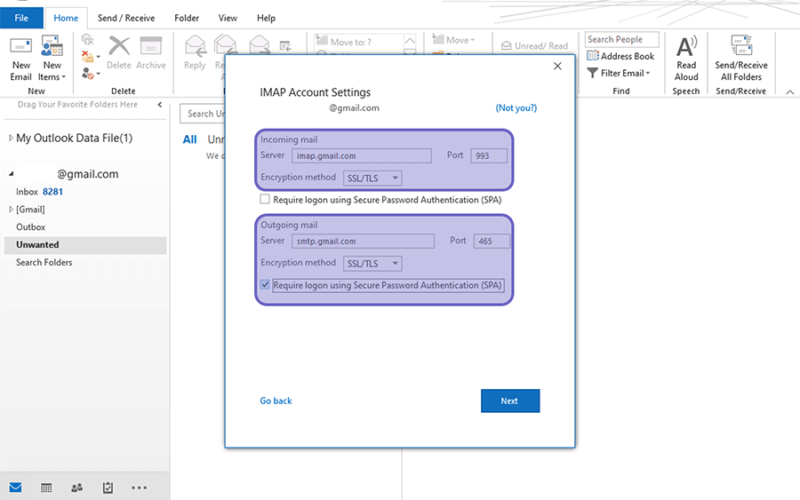
Task: Click the incoming mail Server field
Action: tap(361, 156)
